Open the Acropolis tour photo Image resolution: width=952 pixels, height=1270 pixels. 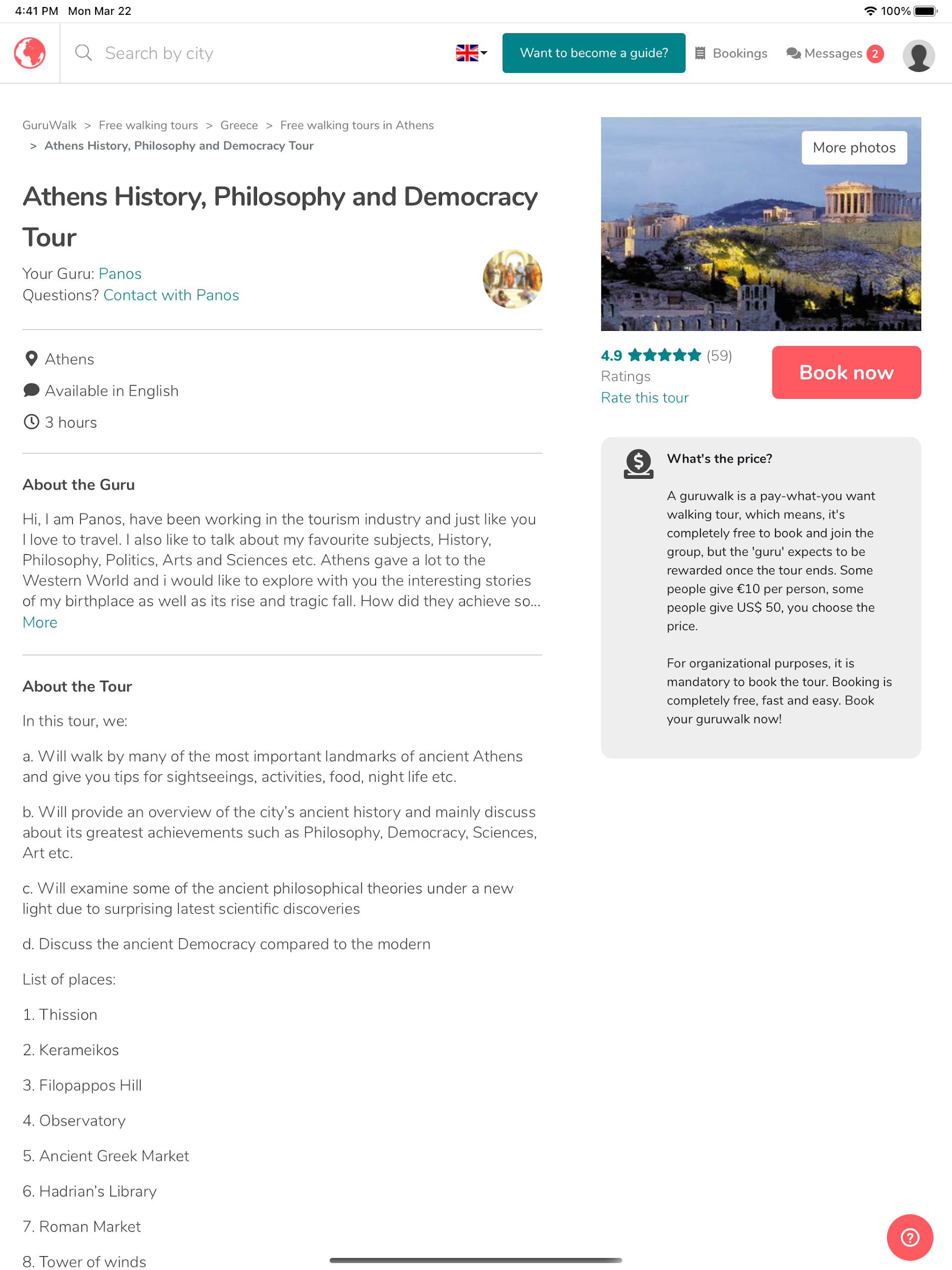pyautogui.click(x=760, y=224)
